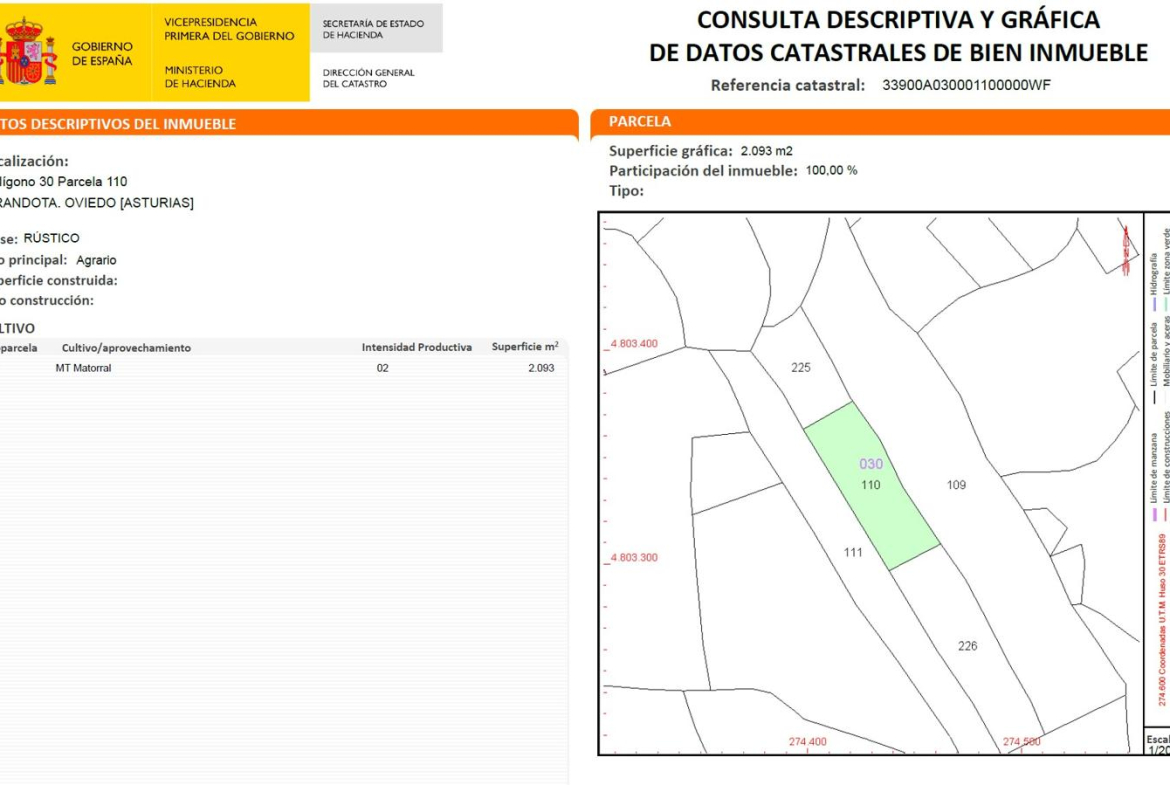This screenshot has height=785, width=1170.
Task: Click the PARCELA section header
Action: coord(640,122)
